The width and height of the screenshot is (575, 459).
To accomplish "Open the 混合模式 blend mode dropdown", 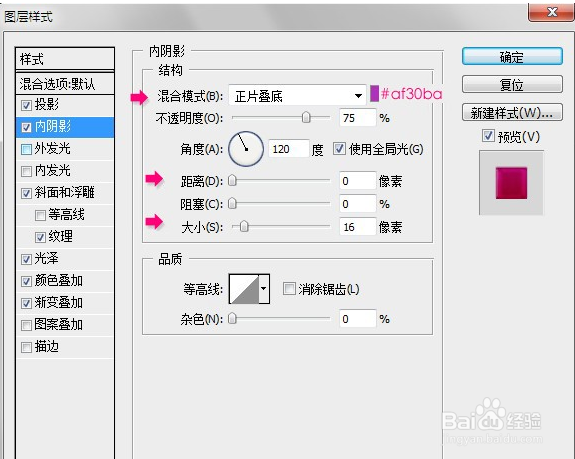I will click(297, 96).
